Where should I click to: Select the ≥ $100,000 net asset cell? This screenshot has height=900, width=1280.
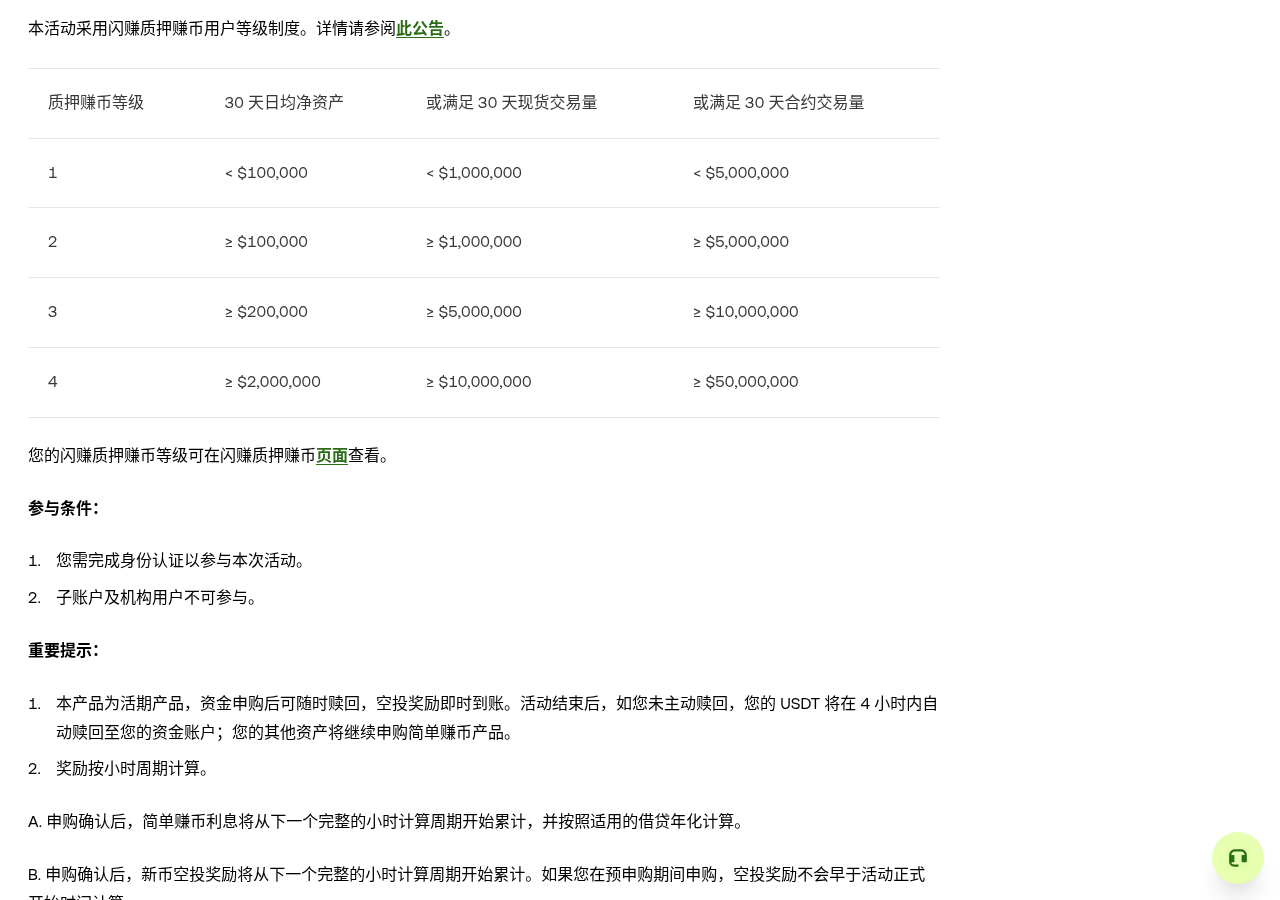tap(266, 242)
